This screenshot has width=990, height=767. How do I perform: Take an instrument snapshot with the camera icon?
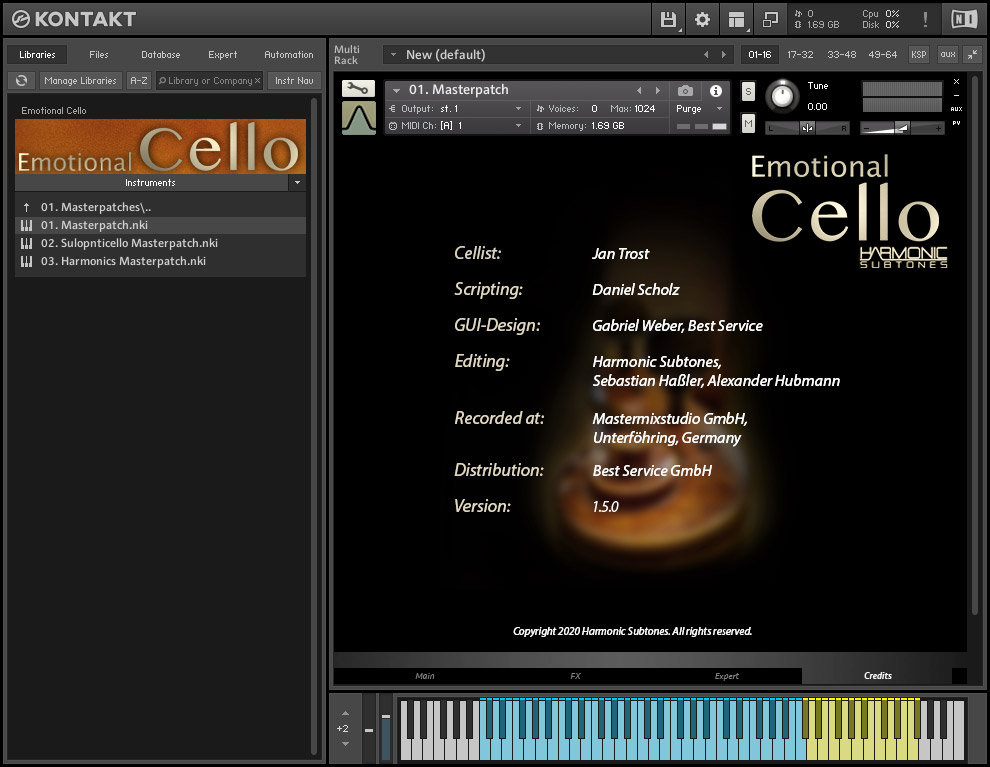point(685,90)
